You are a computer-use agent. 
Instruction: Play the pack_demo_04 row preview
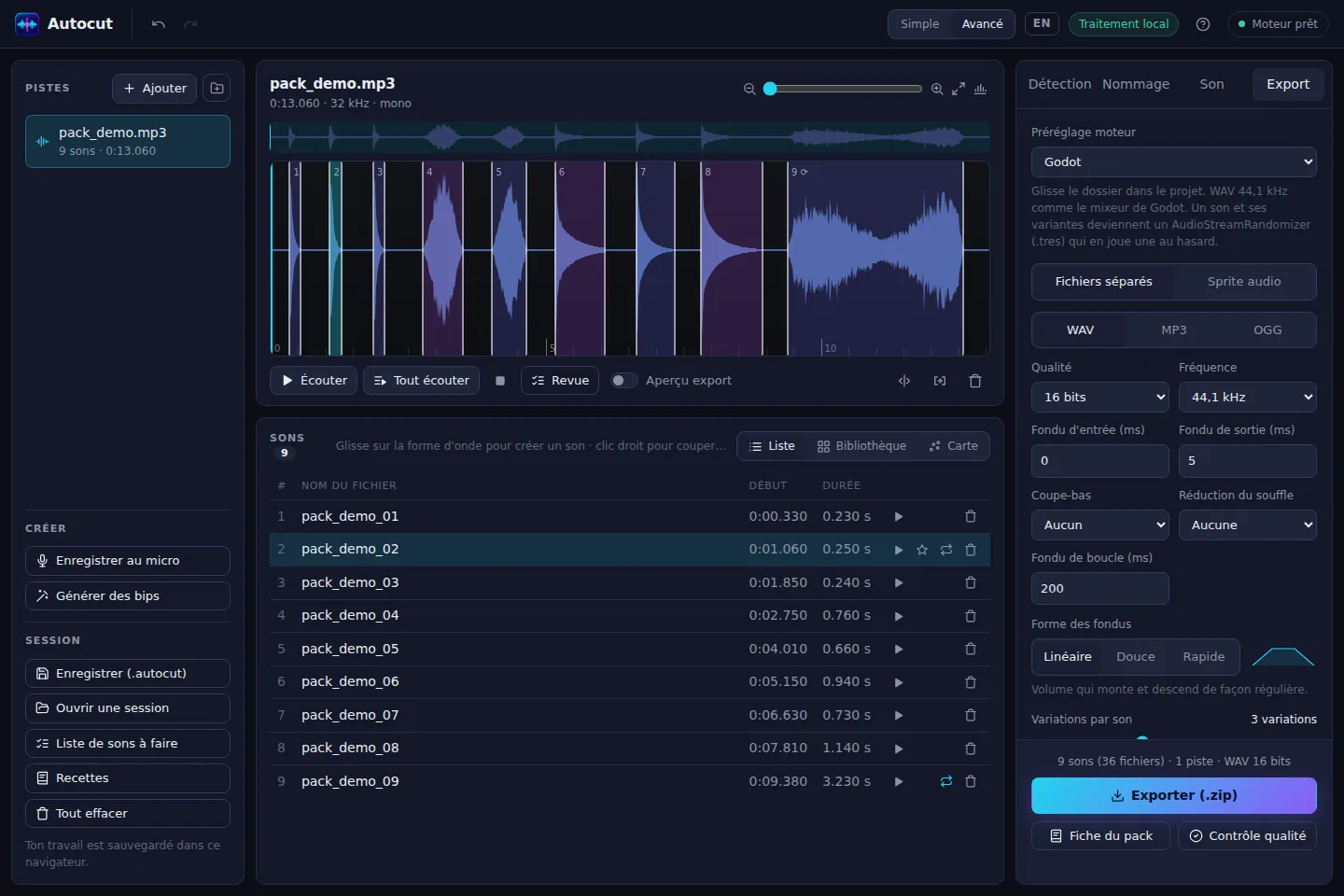(x=899, y=616)
